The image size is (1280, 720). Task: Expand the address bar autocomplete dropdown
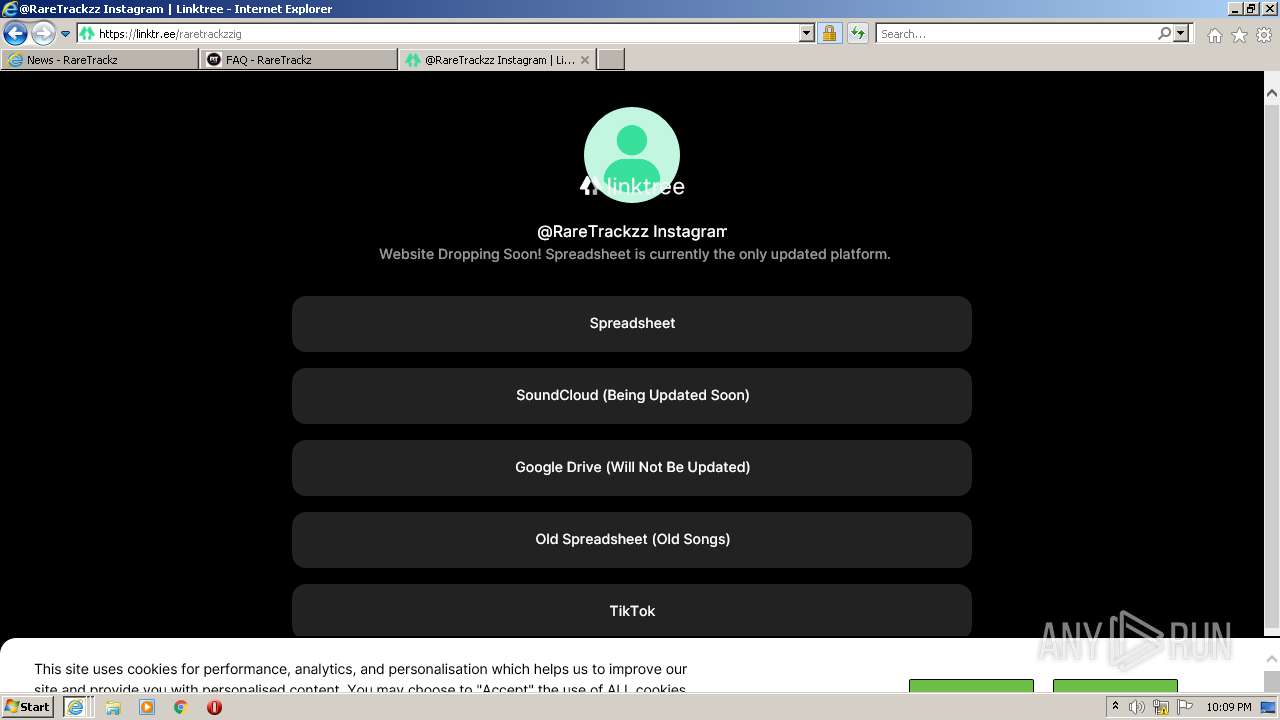click(x=807, y=34)
